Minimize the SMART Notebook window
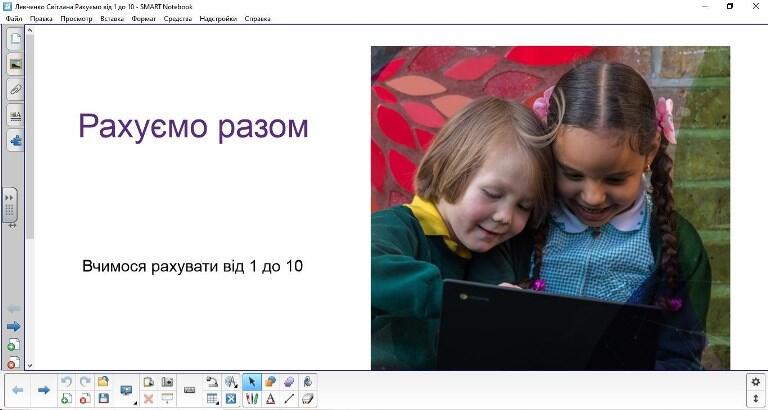Screen dimensions: 768x410 pos(705,6)
